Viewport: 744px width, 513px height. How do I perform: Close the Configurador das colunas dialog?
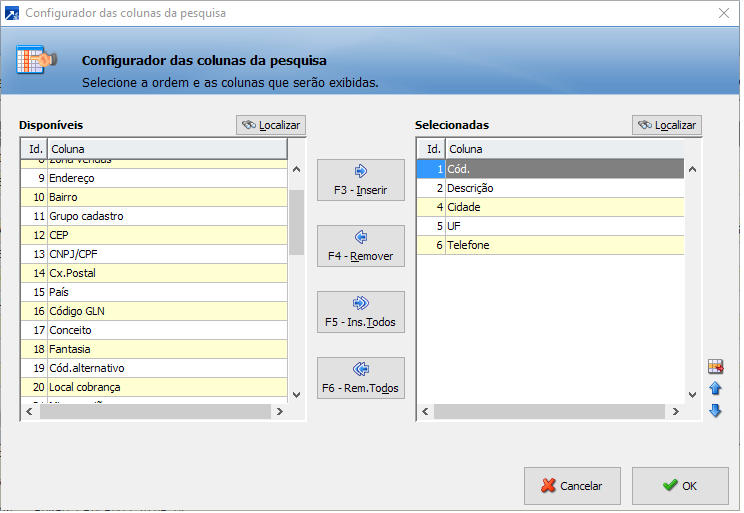[724, 13]
